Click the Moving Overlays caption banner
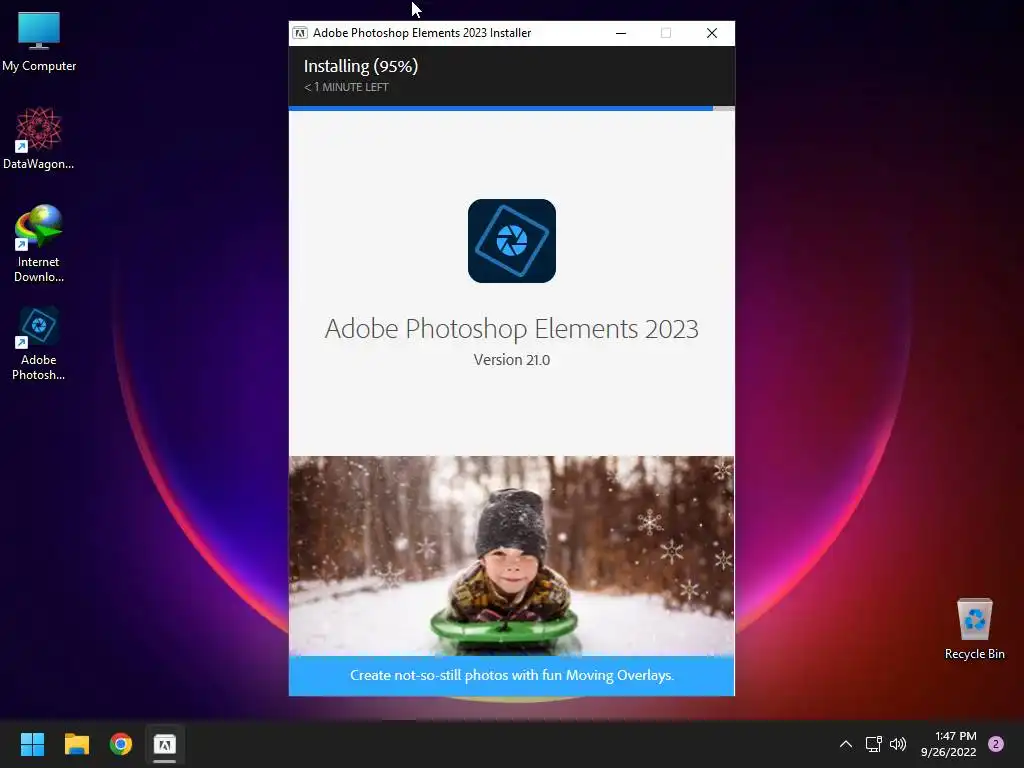This screenshot has width=1024, height=768. 512,675
